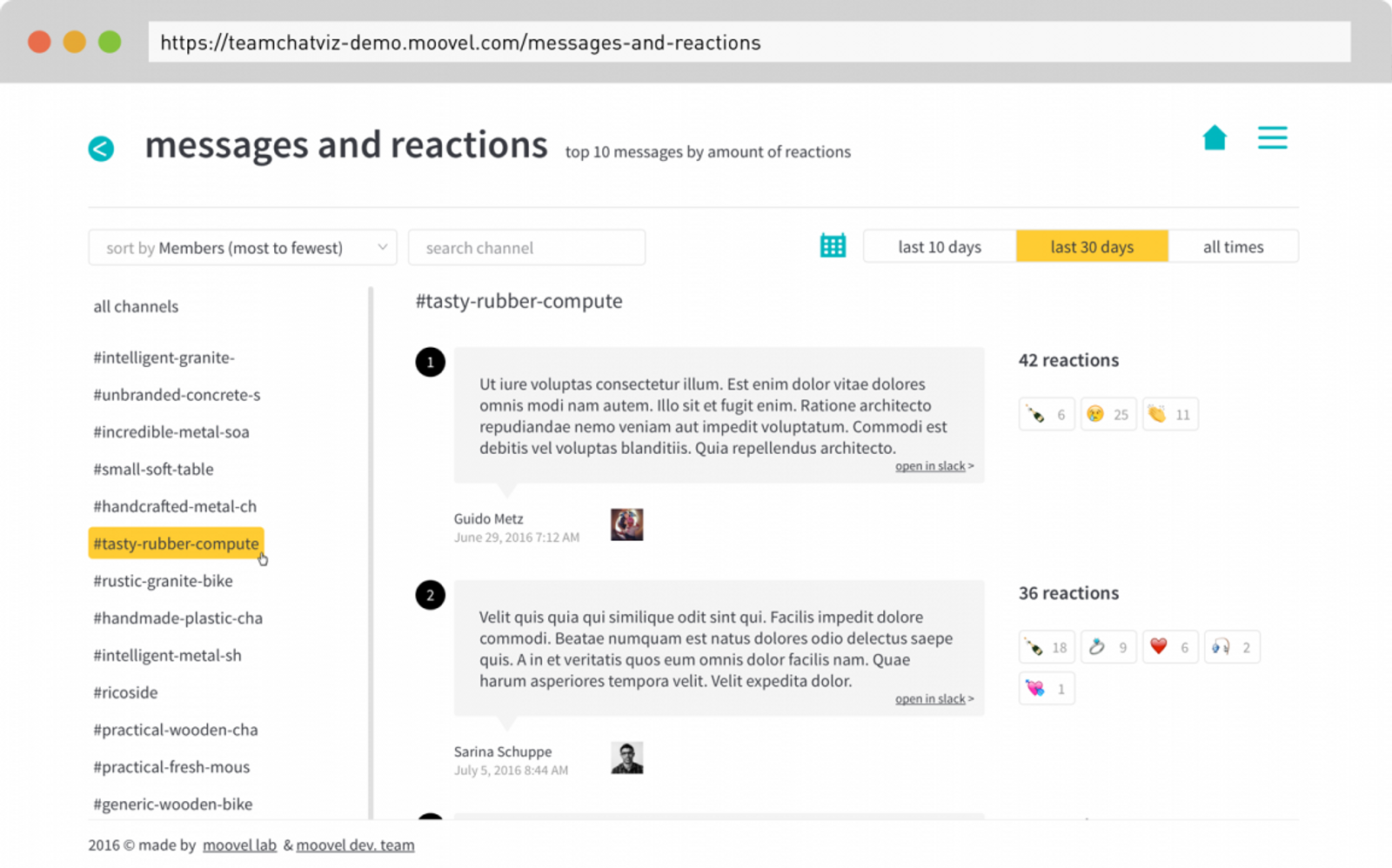
Task: Visit the moovel lab footer link
Action: (x=239, y=845)
